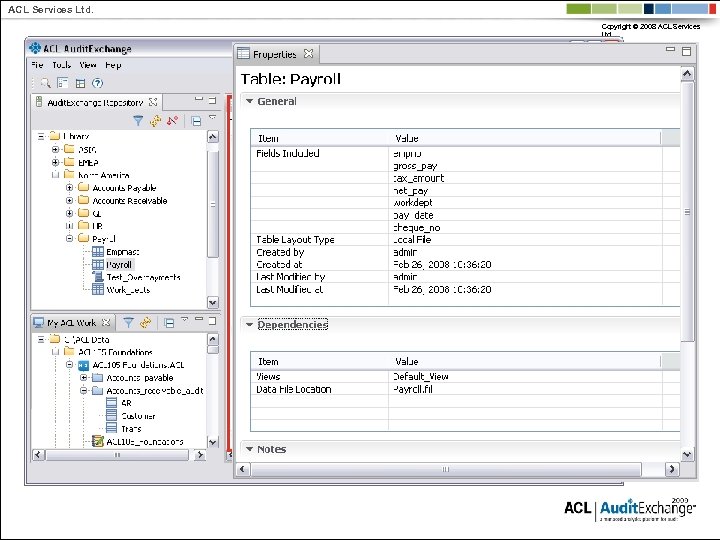Select the Work_depts table item
Screen dimensions: 720x540
click(128, 290)
